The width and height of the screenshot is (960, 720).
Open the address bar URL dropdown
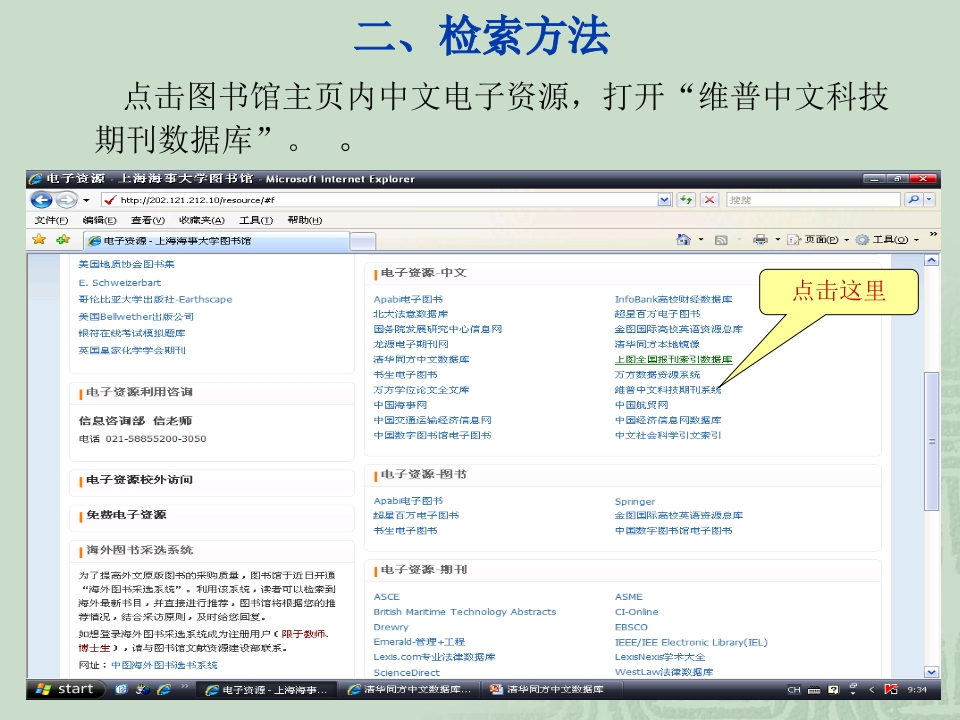(x=664, y=200)
